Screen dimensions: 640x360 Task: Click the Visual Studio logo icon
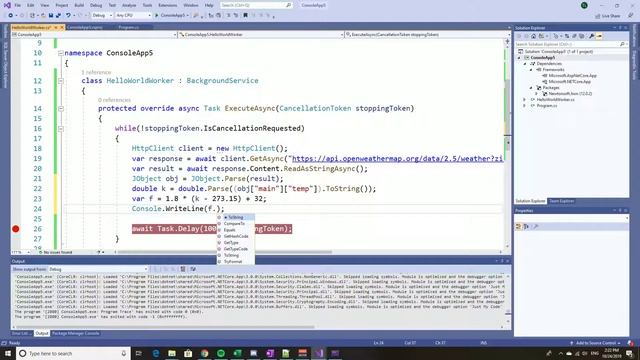coord(7,5)
